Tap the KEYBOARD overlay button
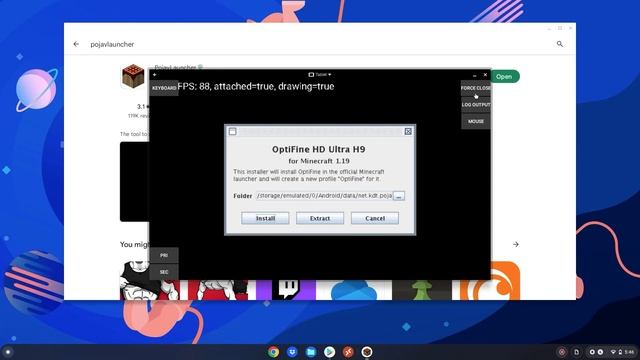The width and height of the screenshot is (640, 360). [x=164, y=88]
